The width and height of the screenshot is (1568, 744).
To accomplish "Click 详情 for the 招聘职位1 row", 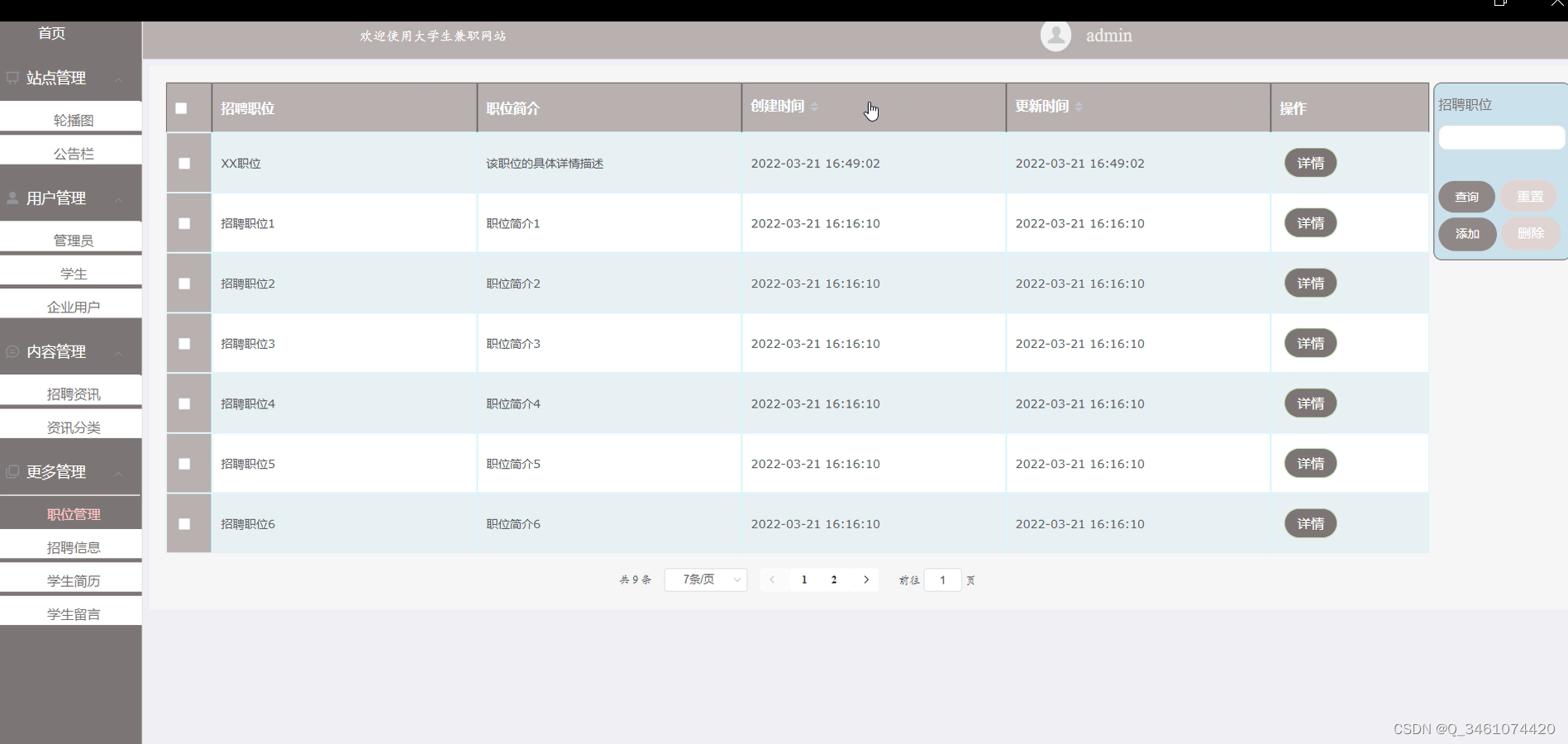I will coord(1310,223).
